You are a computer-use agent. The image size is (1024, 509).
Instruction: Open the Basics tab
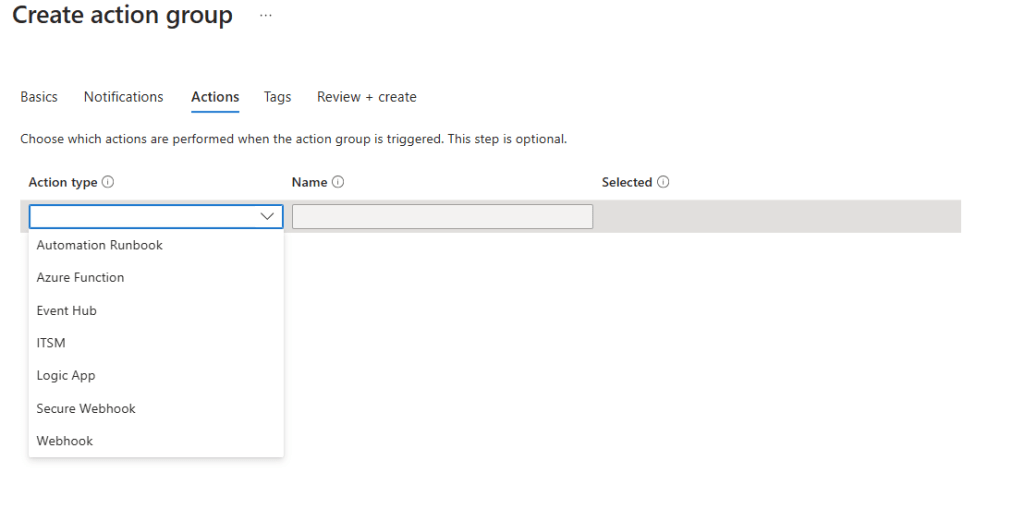[x=39, y=97]
